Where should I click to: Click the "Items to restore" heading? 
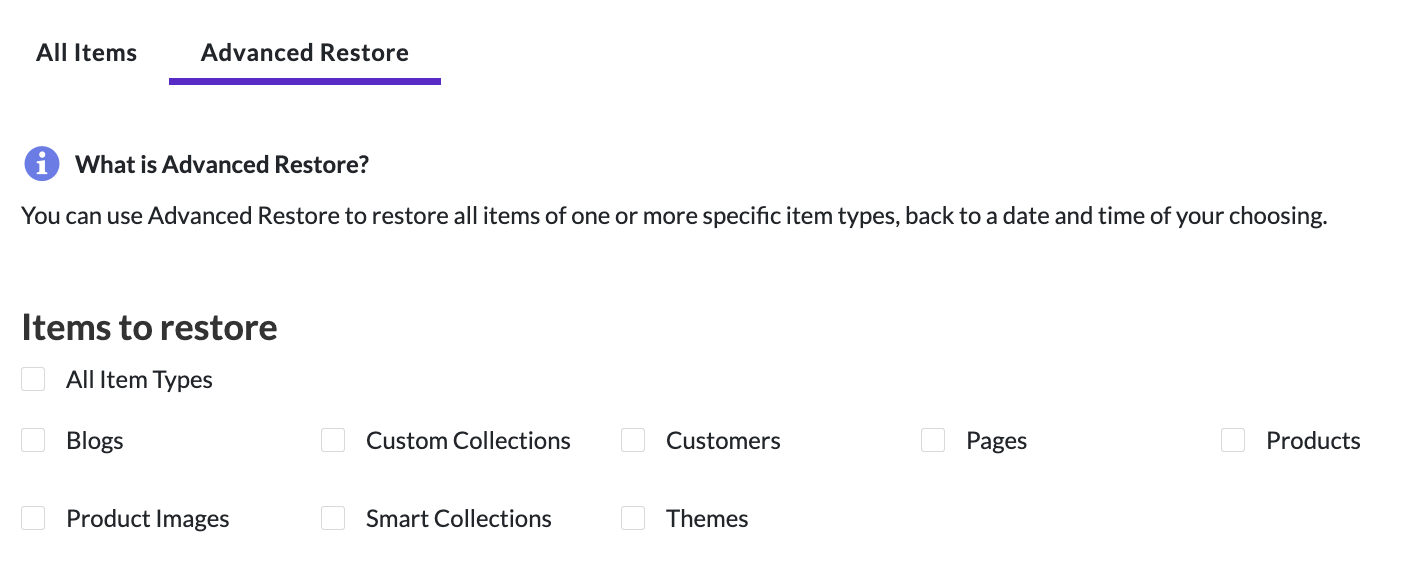pyautogui.click(x=149, y=327)
